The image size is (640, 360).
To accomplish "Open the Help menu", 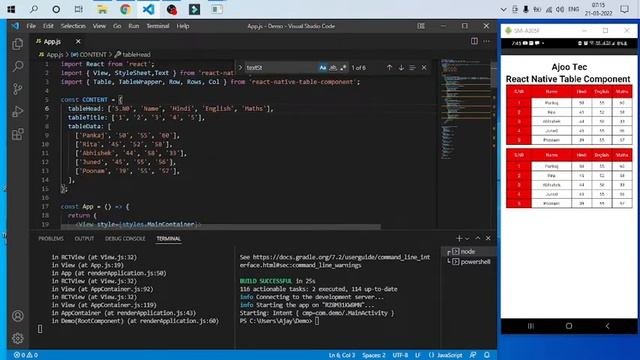I will click(182, 26).
